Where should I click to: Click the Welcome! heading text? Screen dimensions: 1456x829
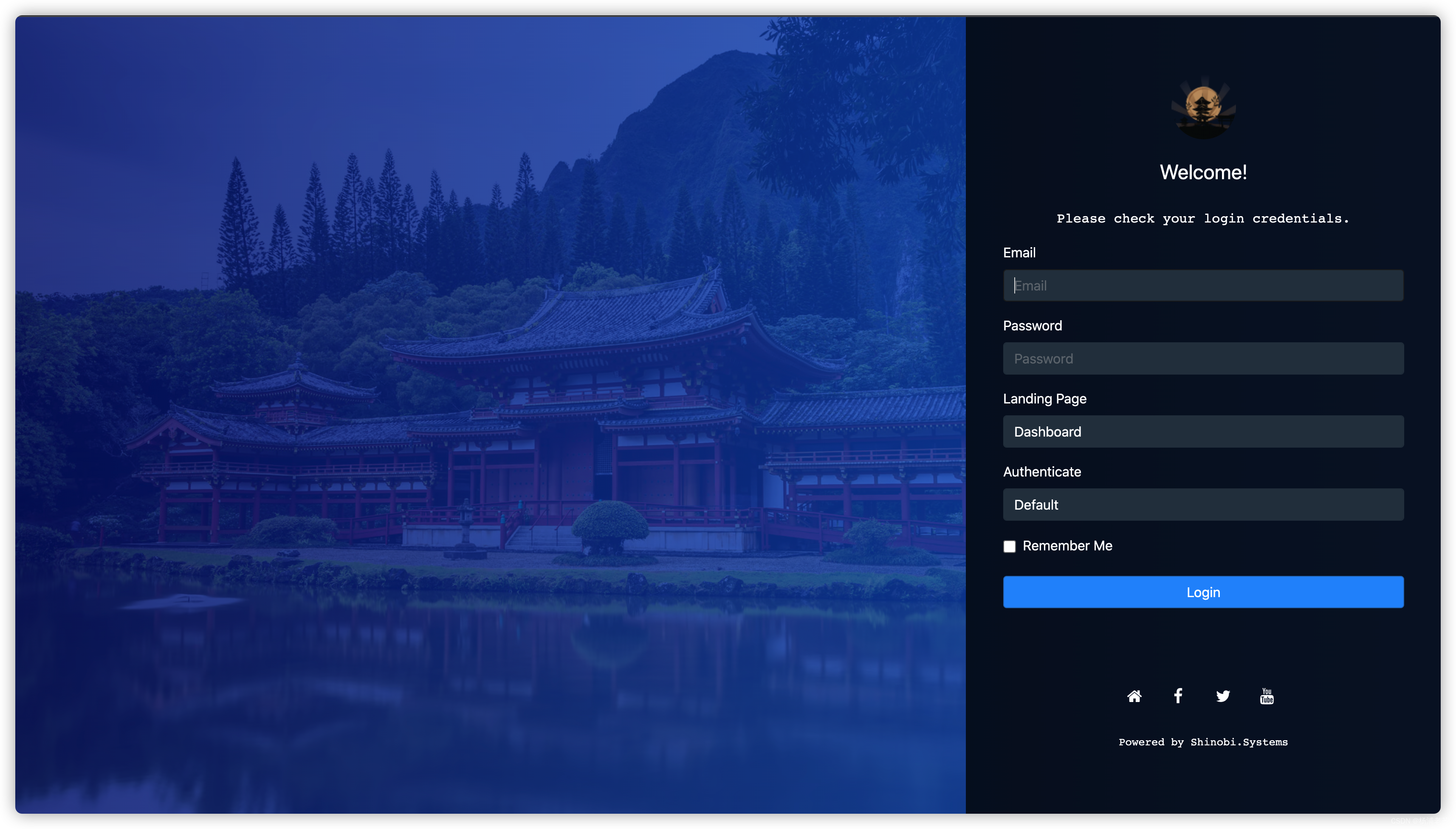click(1202, 172)
